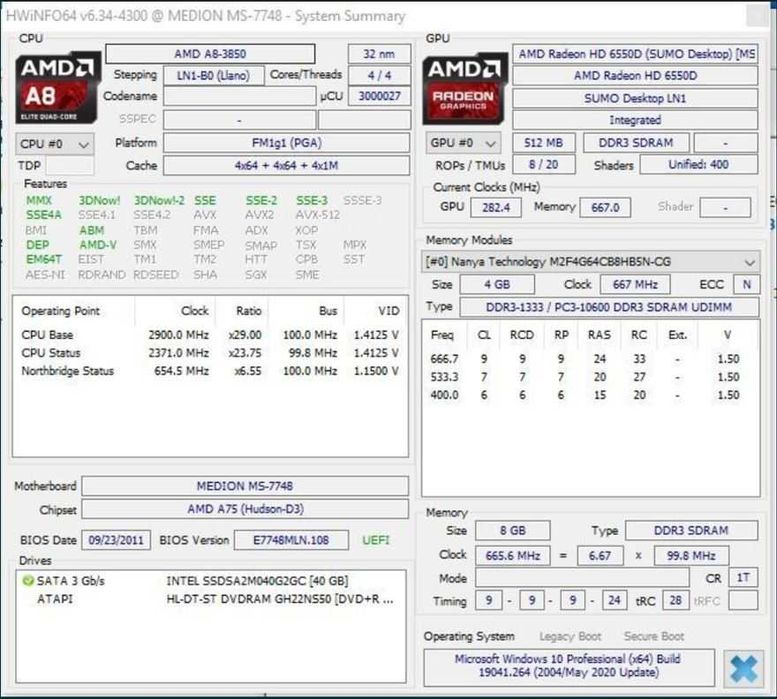
Task: Click the tRC 28 timing value
Action: click(675, 600)
